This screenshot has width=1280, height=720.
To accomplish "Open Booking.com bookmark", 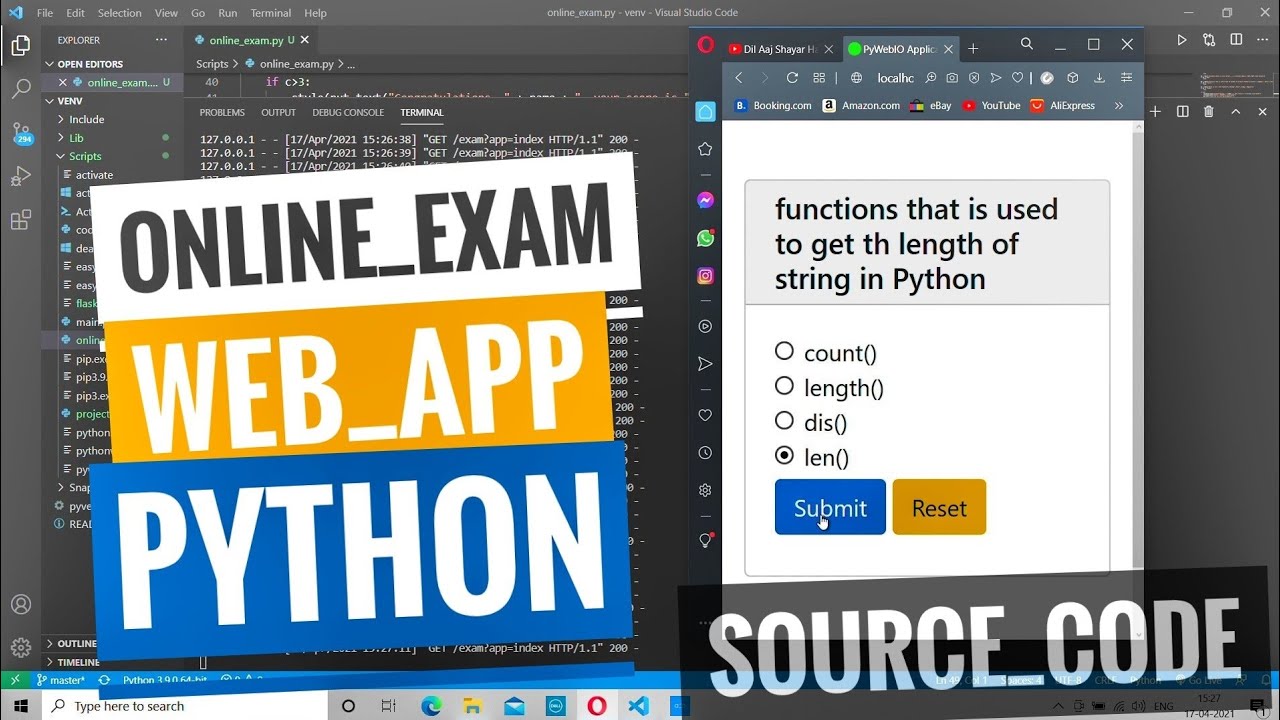I will [x=773, y=105].
